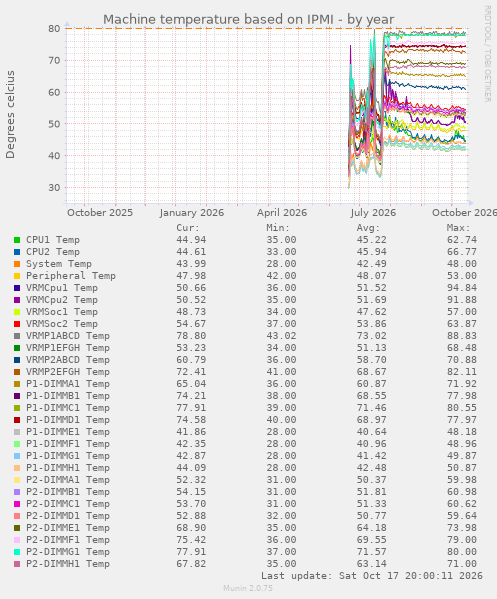Click the 'July 2026' x-axis label
Screen dimensions: 497x599
[x=373, y=213]
